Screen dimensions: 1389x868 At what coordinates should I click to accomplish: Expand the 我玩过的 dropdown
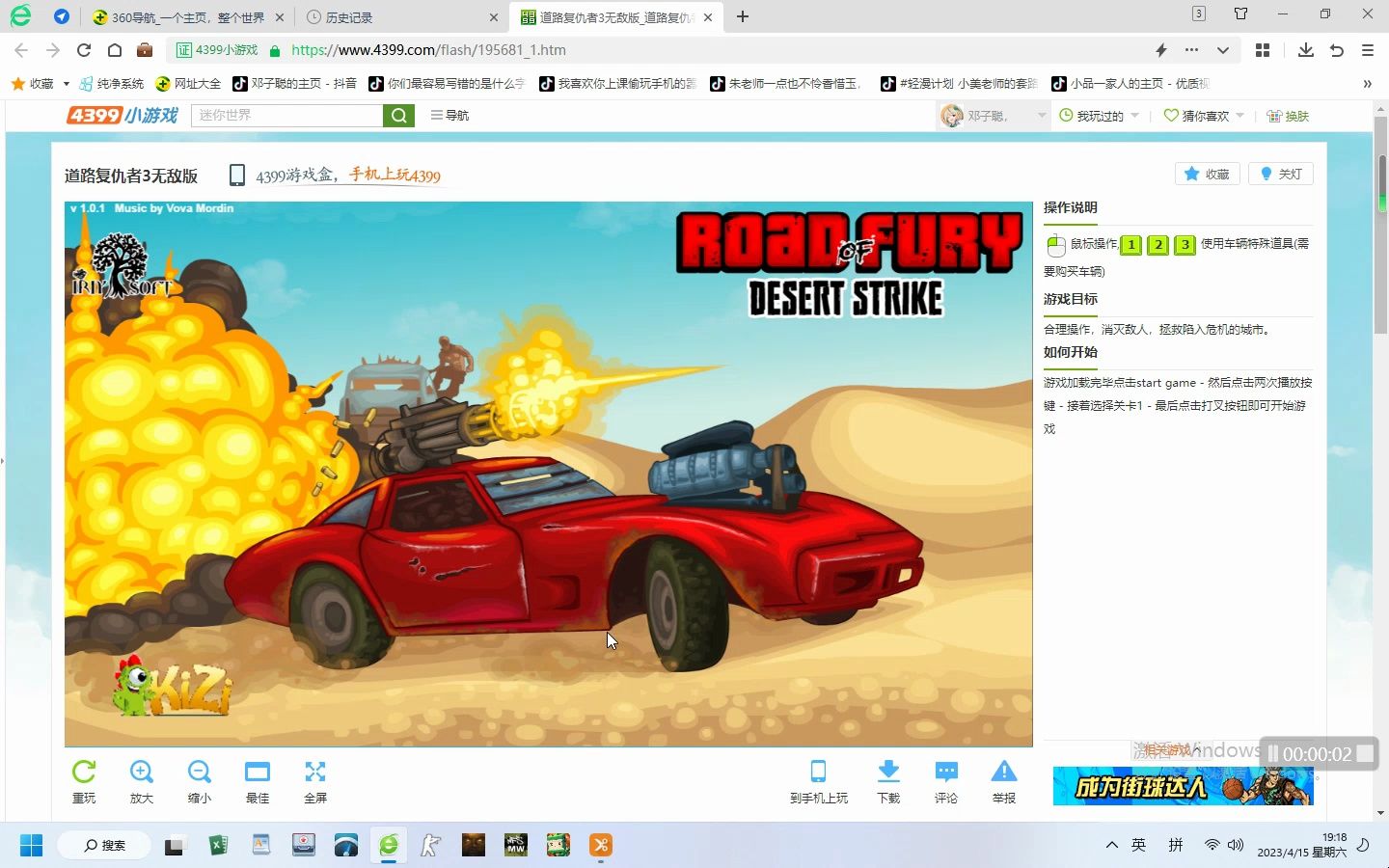click(x=1099, y=115)
